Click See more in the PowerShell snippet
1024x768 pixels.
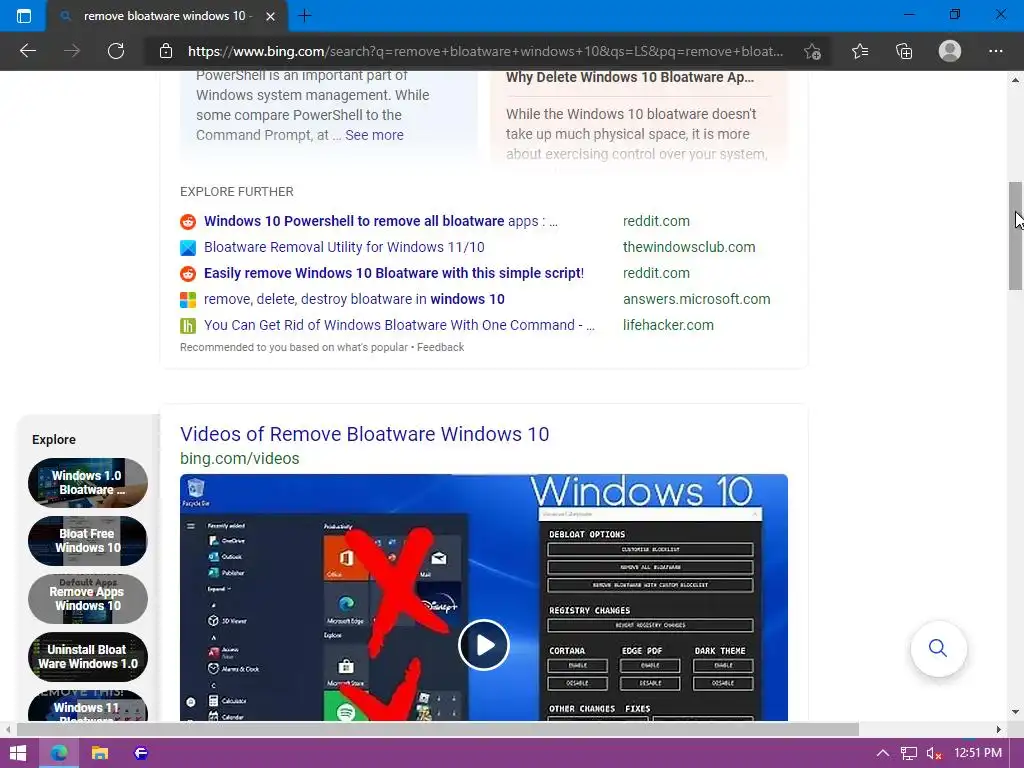point(374,135)
